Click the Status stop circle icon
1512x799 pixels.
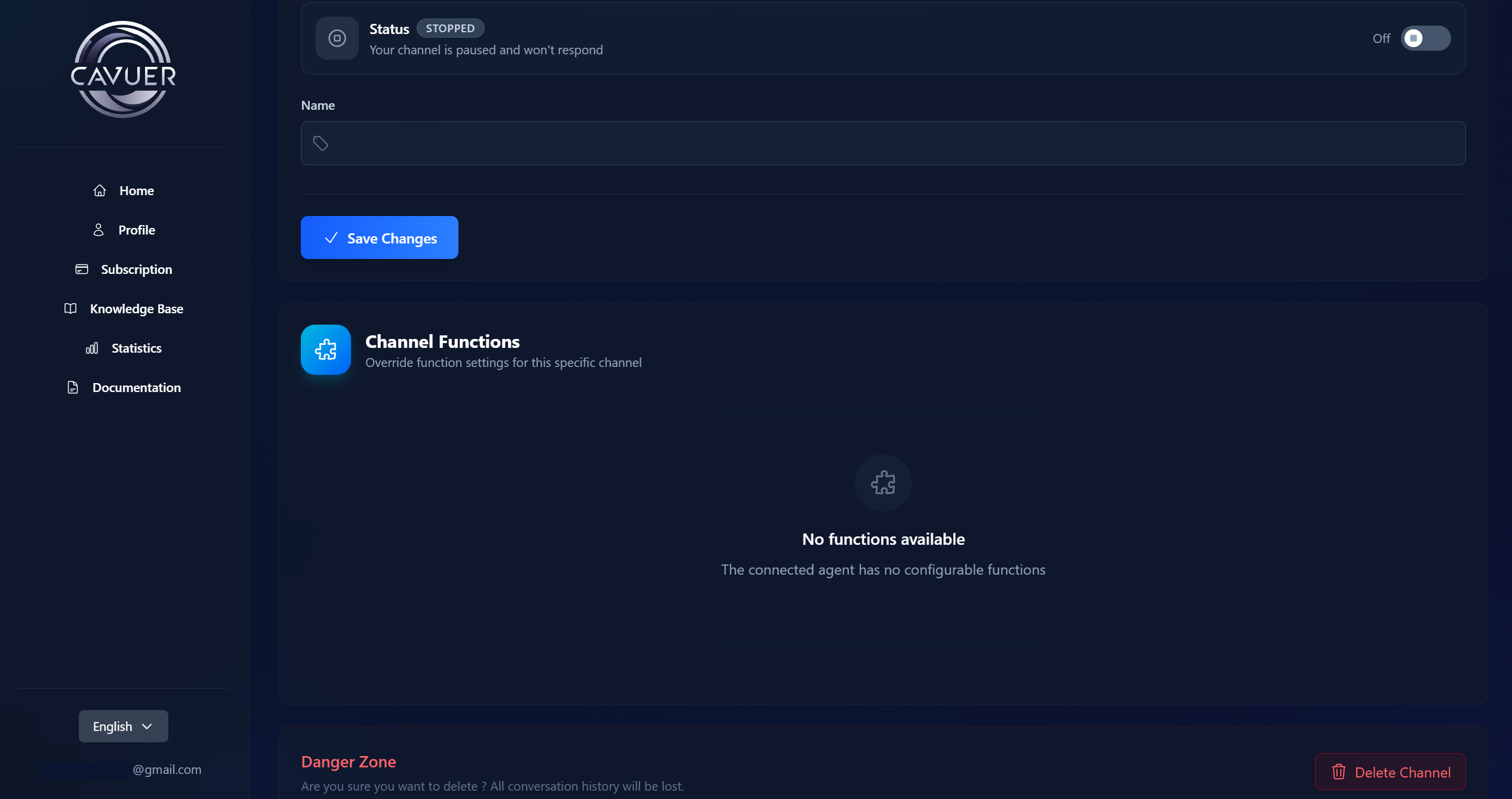pos(337,38)
